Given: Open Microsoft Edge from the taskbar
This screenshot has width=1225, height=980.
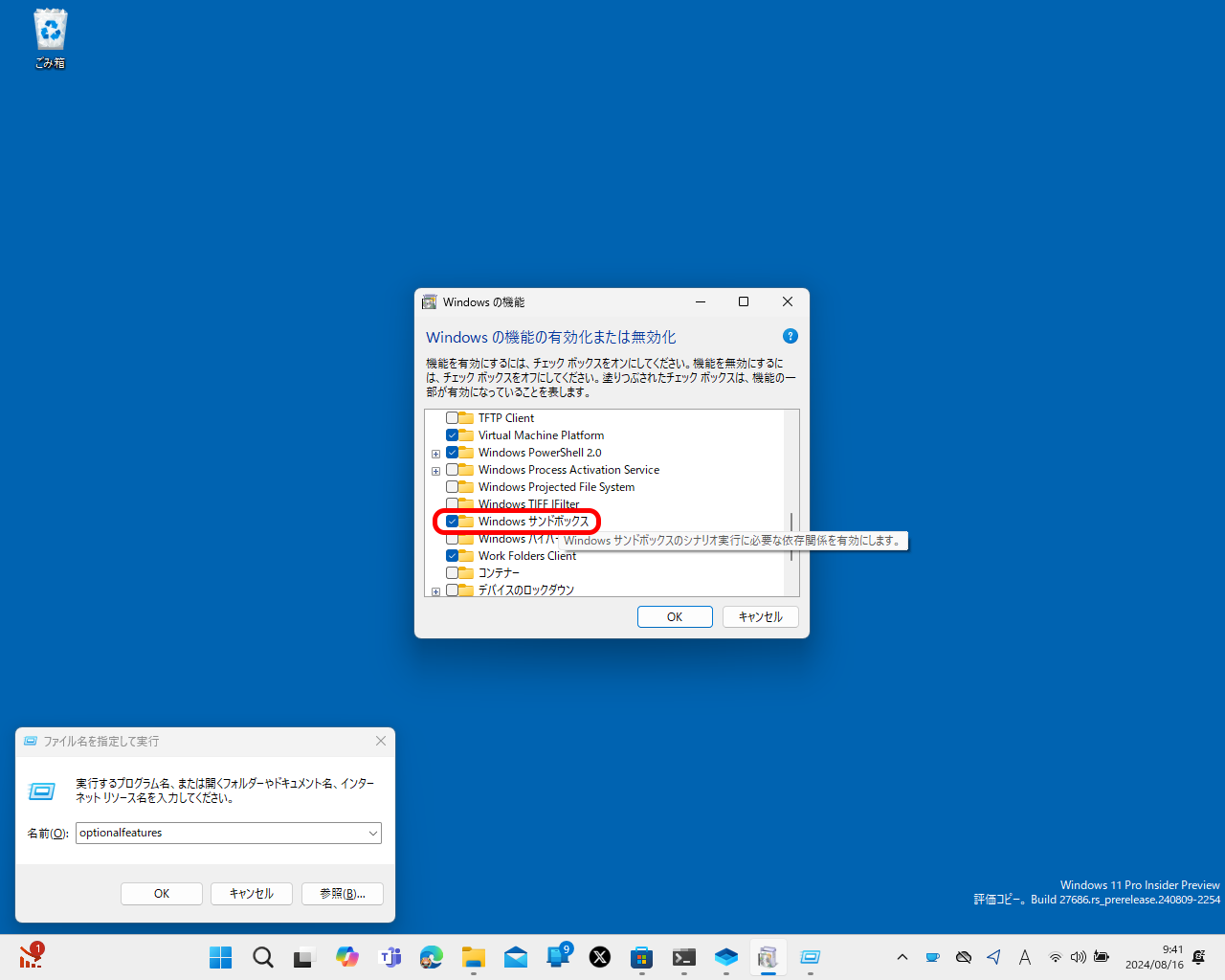Looking at the screenshot, I should pos(432,956).
